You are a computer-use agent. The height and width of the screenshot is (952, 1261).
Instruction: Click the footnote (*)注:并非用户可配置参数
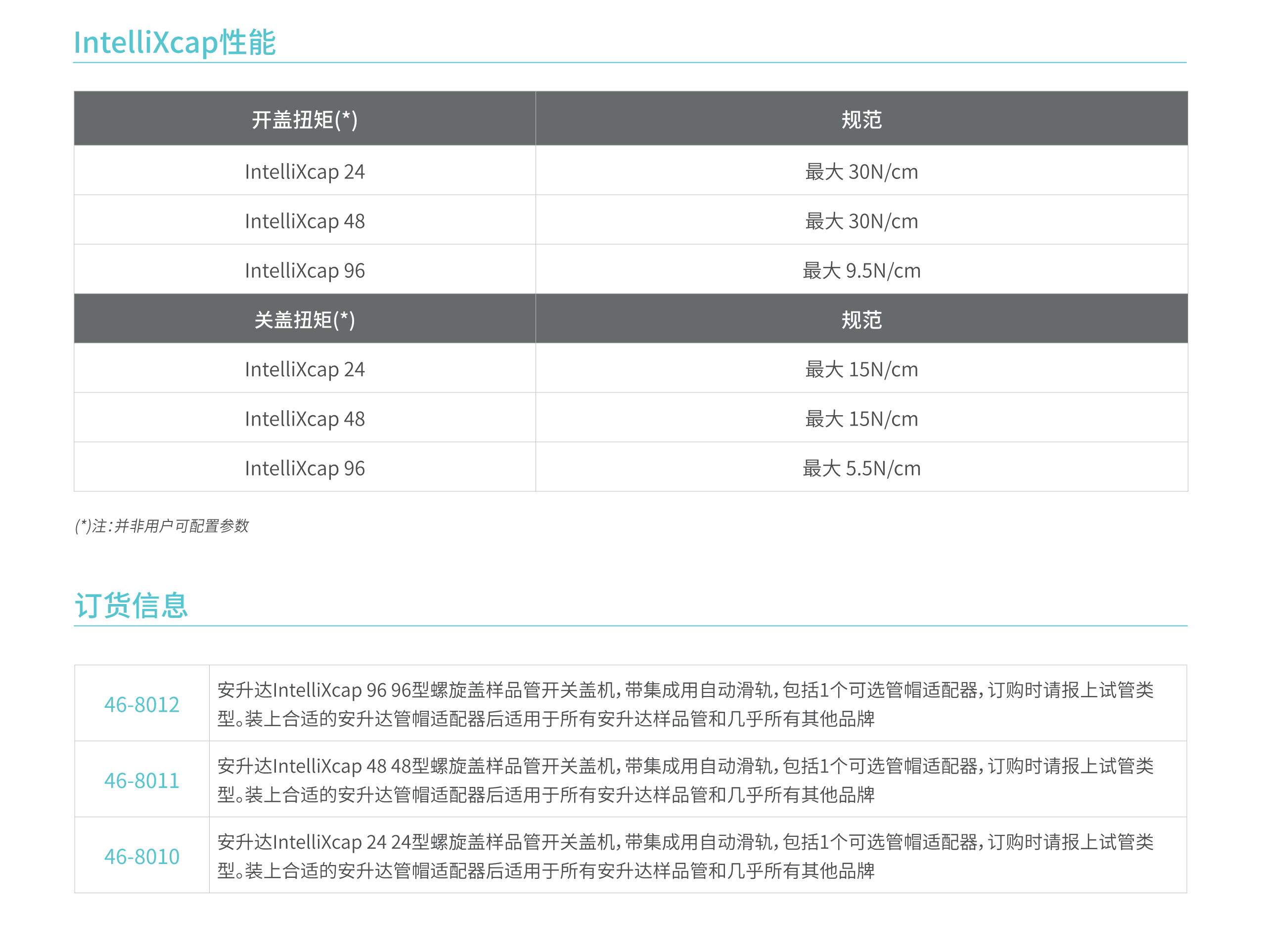point(162,525)
